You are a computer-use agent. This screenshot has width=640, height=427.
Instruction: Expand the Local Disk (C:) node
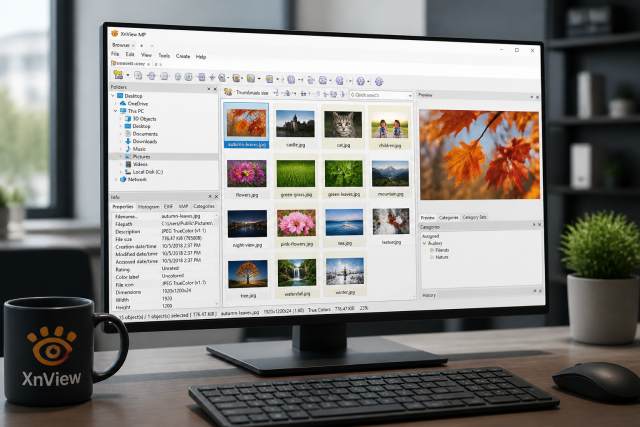pyautogui.click(x=121, y=172)
